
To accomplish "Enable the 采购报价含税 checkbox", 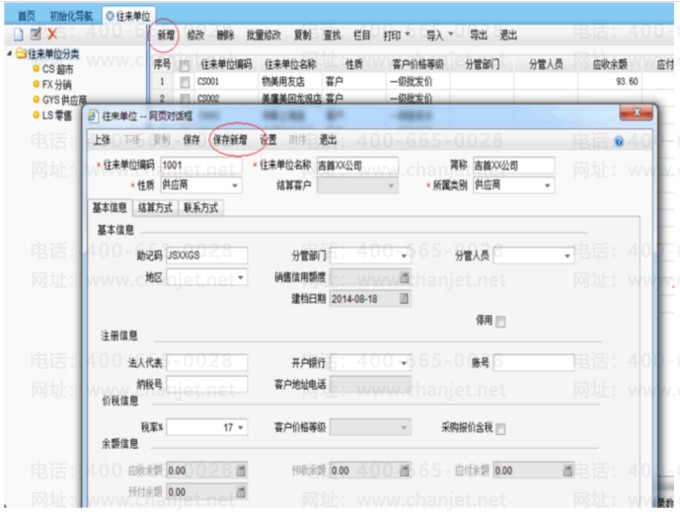I will [x=500, y=429].
